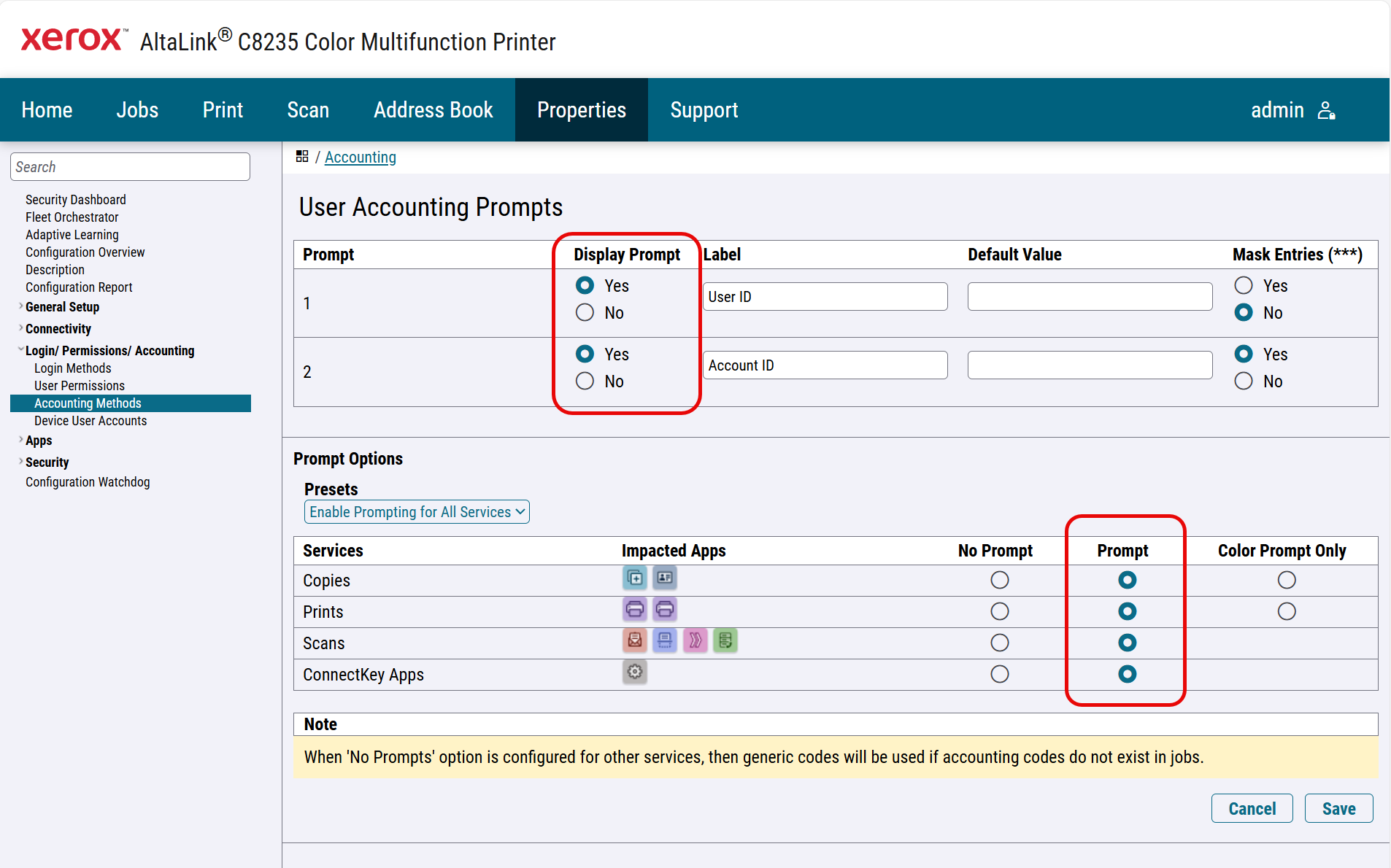Save the accounting prompt settings
Viewport: 1391px width, 868px height.
click(x=1338, y=808)
